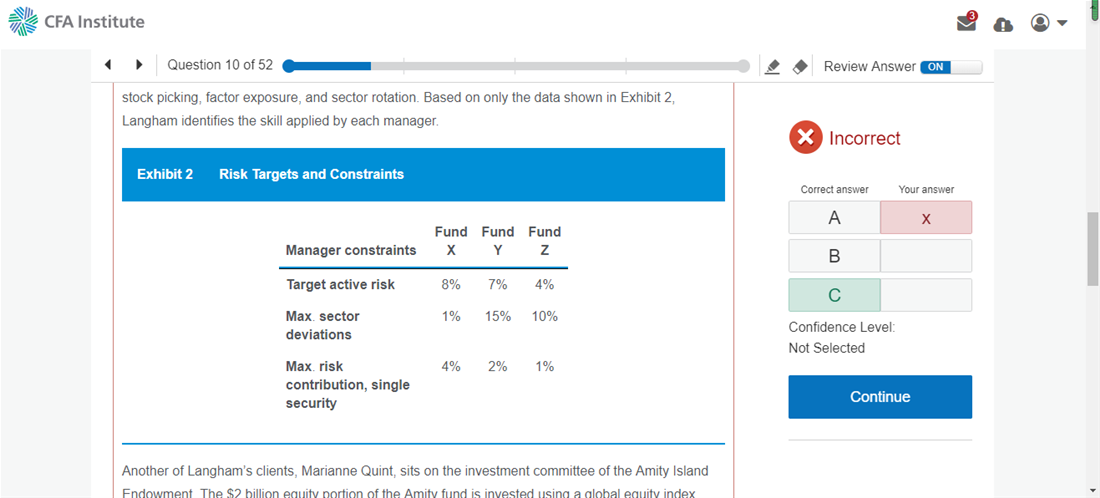Toggle Review Answer switch off
The width and height of the screenshot is (1100, 498).
point(951,67)
